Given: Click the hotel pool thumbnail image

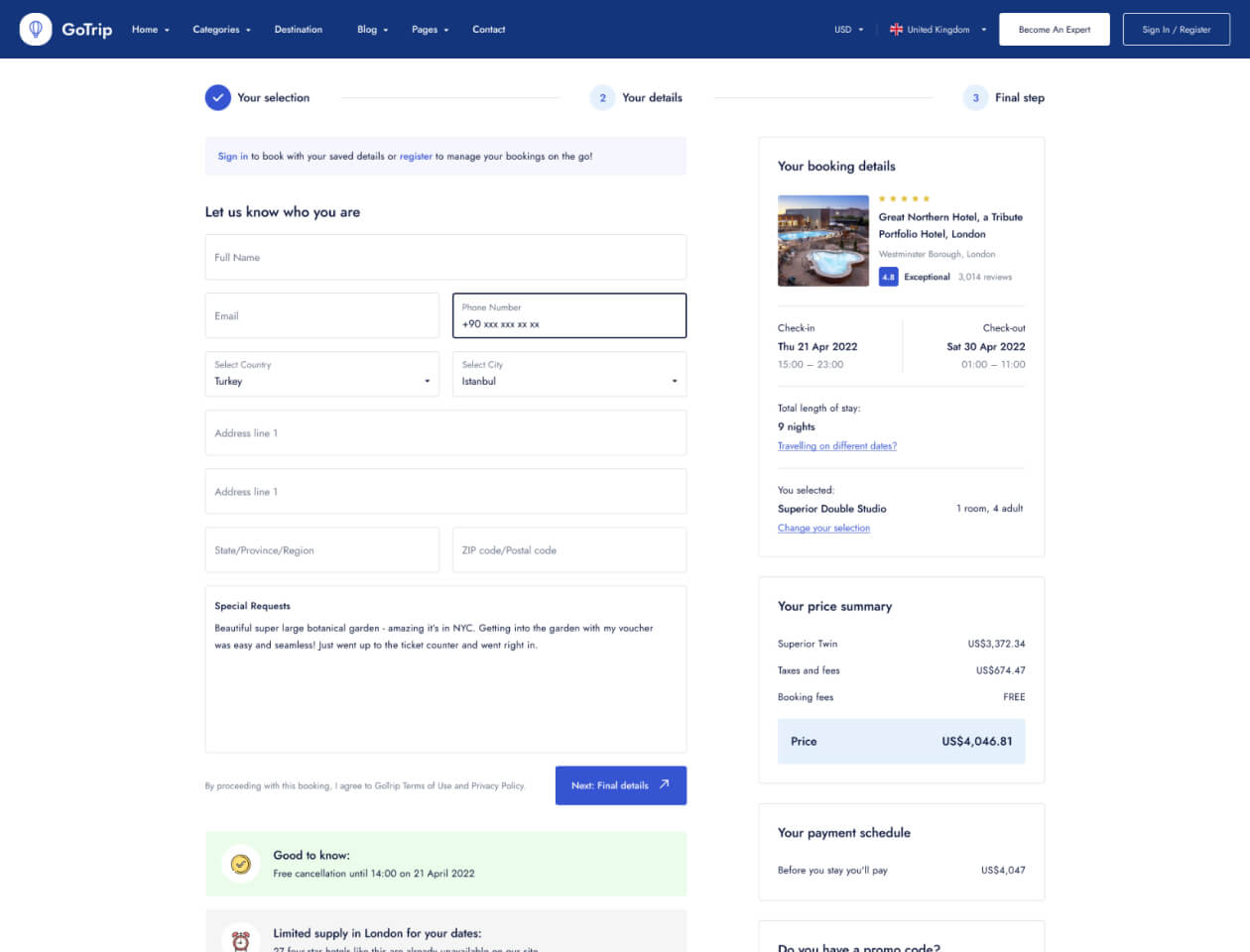Looking at the screenshot, I should point(822,241).
